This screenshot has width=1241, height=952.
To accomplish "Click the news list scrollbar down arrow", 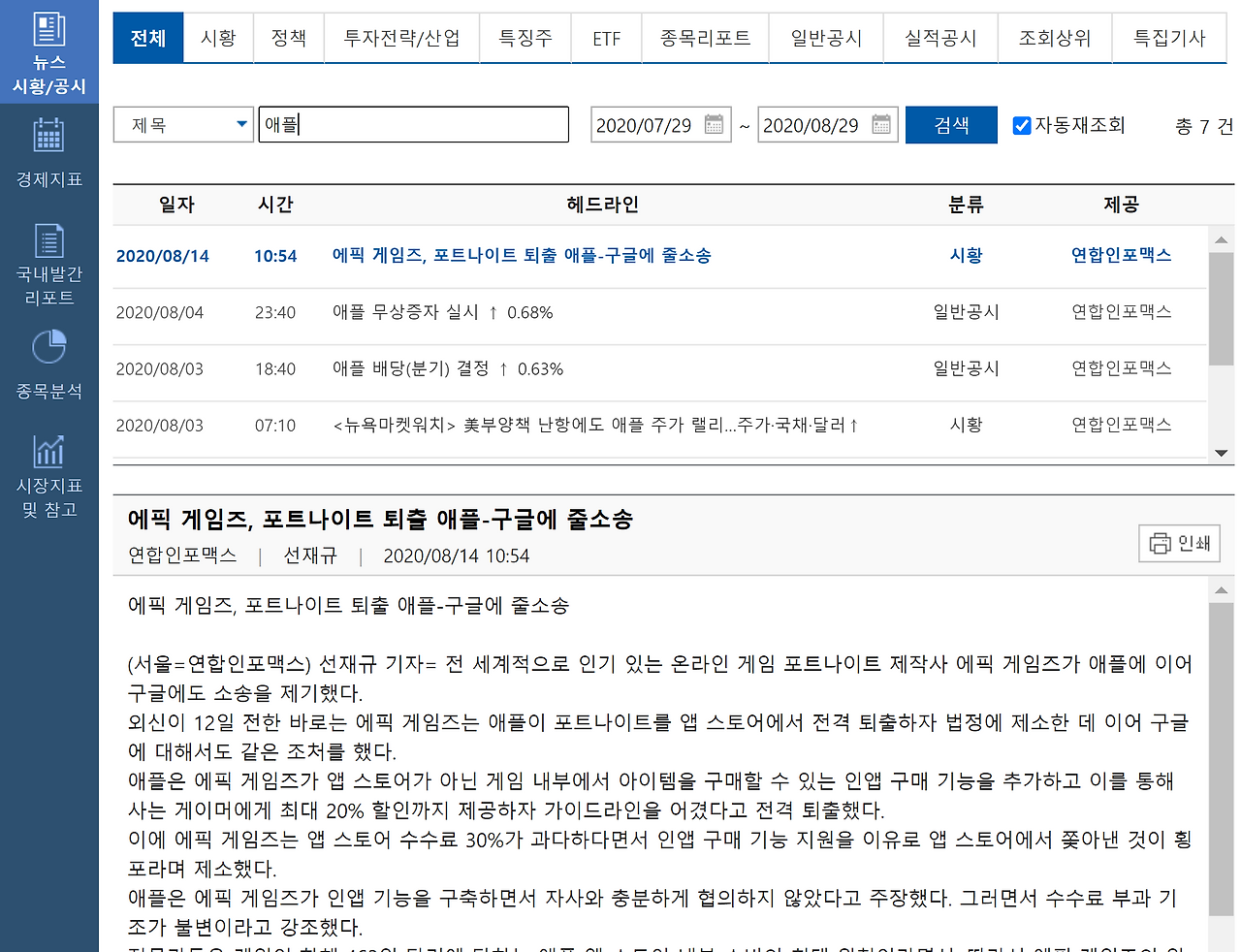I will pyautogui.click(x=1221, y=453).
